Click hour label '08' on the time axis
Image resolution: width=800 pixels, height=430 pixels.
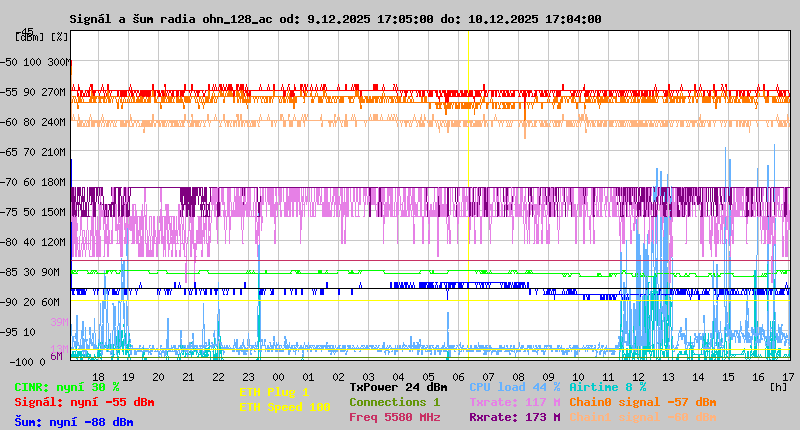(x=518, y=377)
